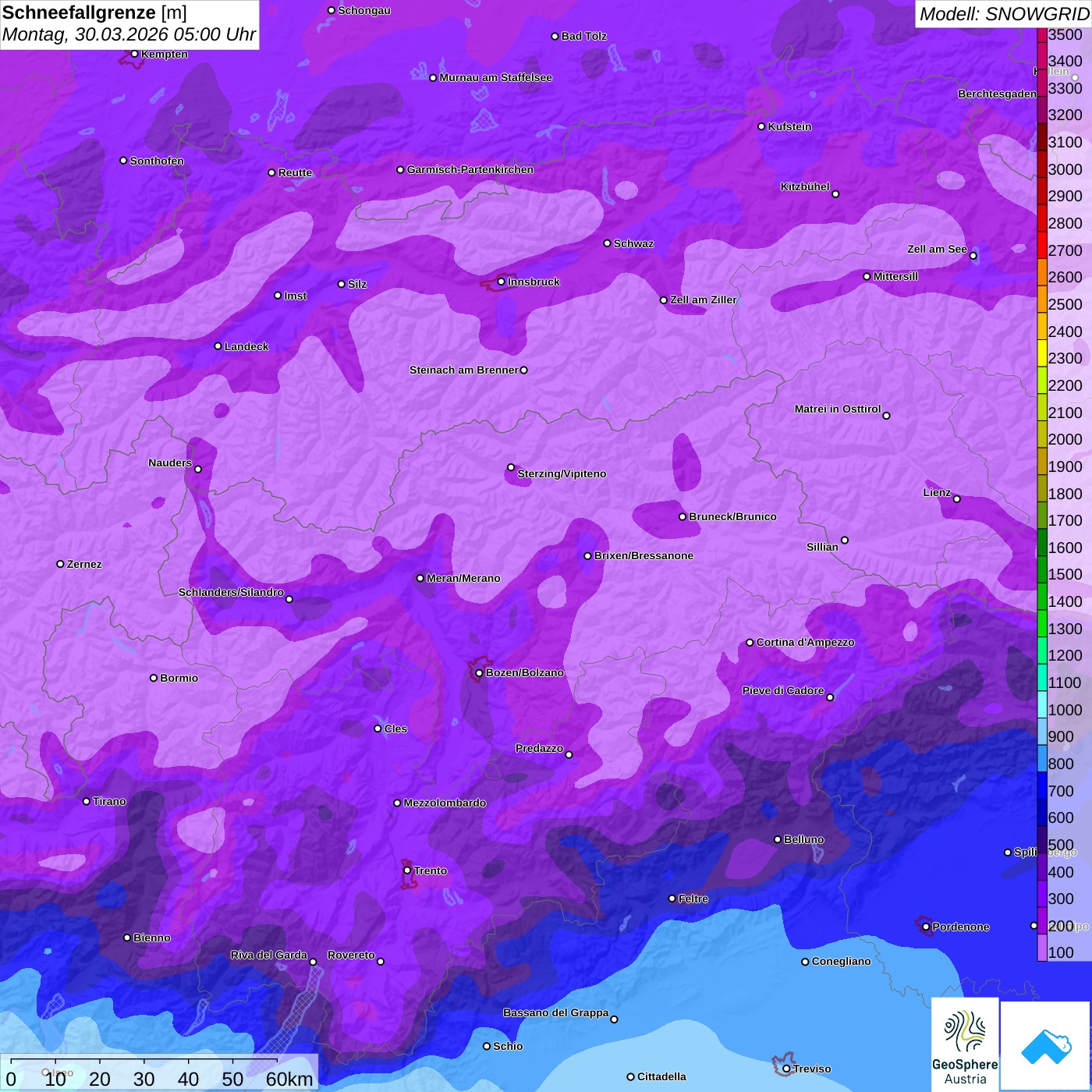Click the Cles label
This screenshot has height=1092, width=1092.
coord(395,729)
